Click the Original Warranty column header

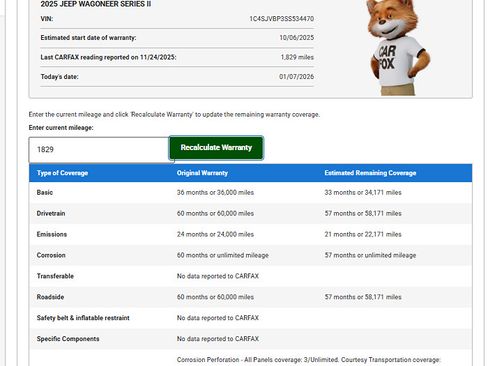point(202,173)
